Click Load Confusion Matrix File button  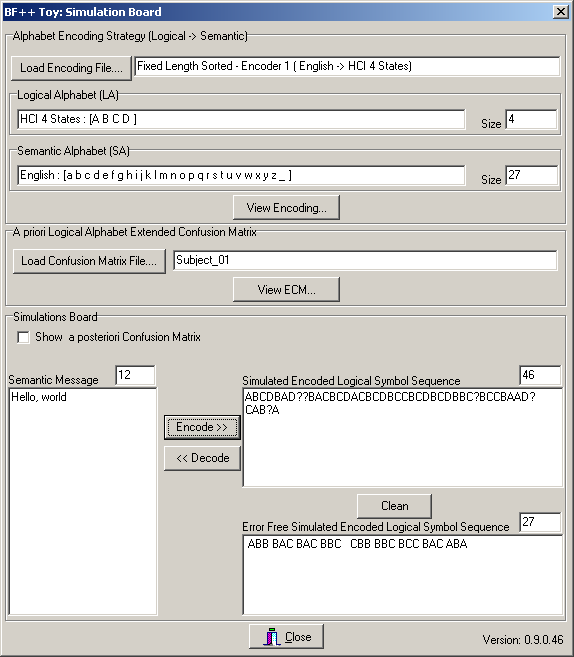pos(89,261)
